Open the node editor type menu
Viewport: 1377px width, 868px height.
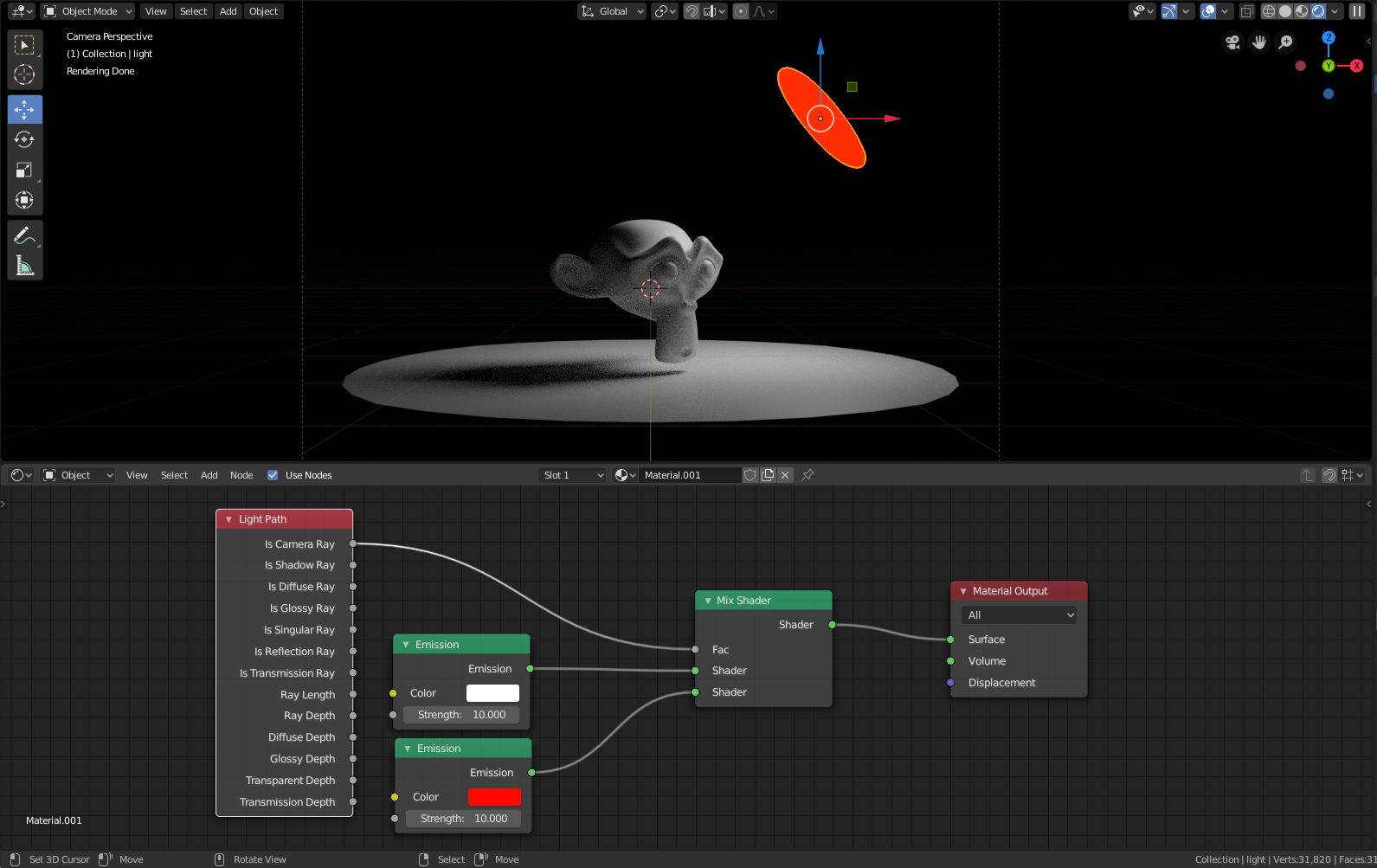[x=22, y=475]
